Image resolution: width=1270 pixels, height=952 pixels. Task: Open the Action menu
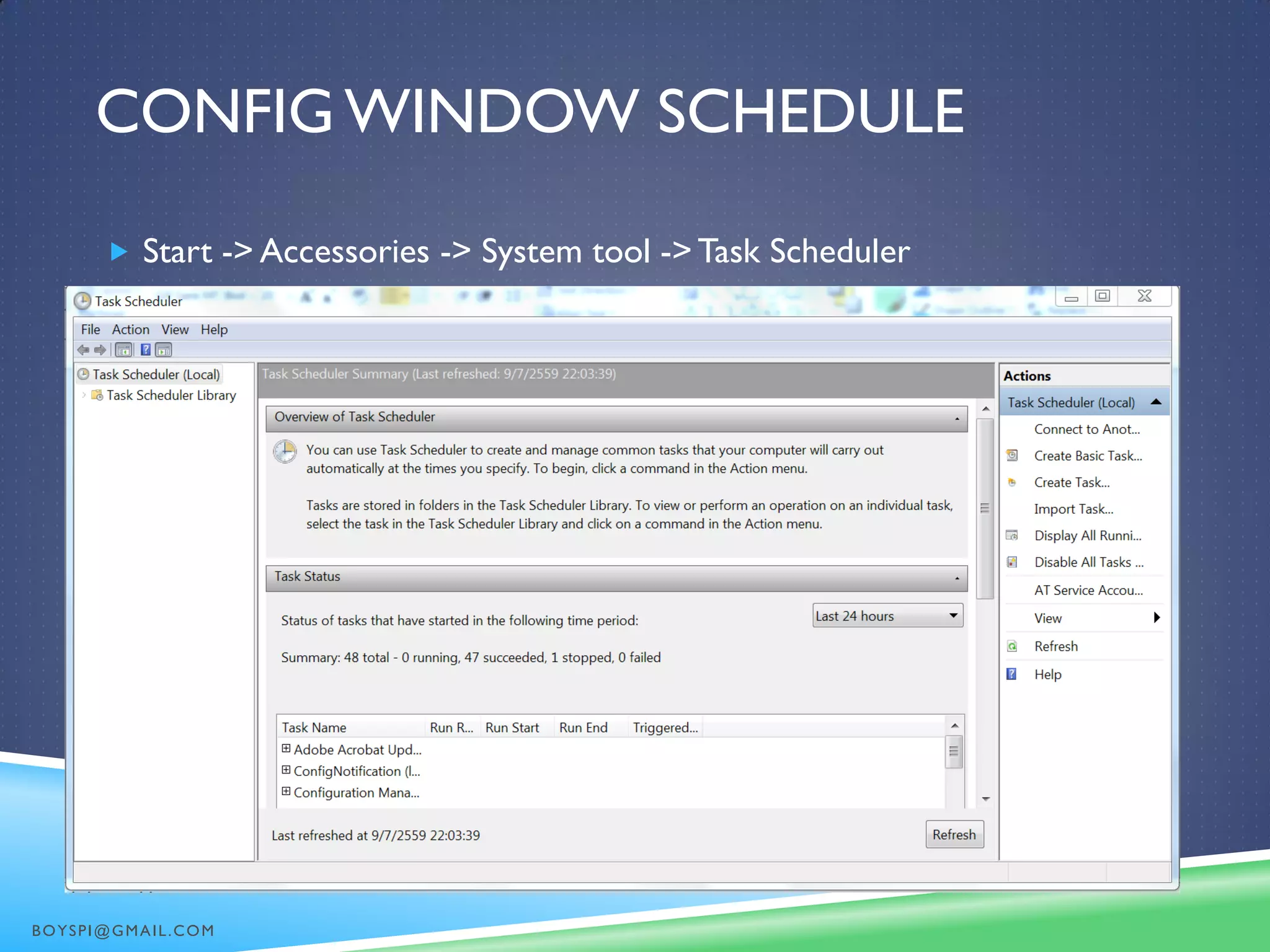point(131,330)
